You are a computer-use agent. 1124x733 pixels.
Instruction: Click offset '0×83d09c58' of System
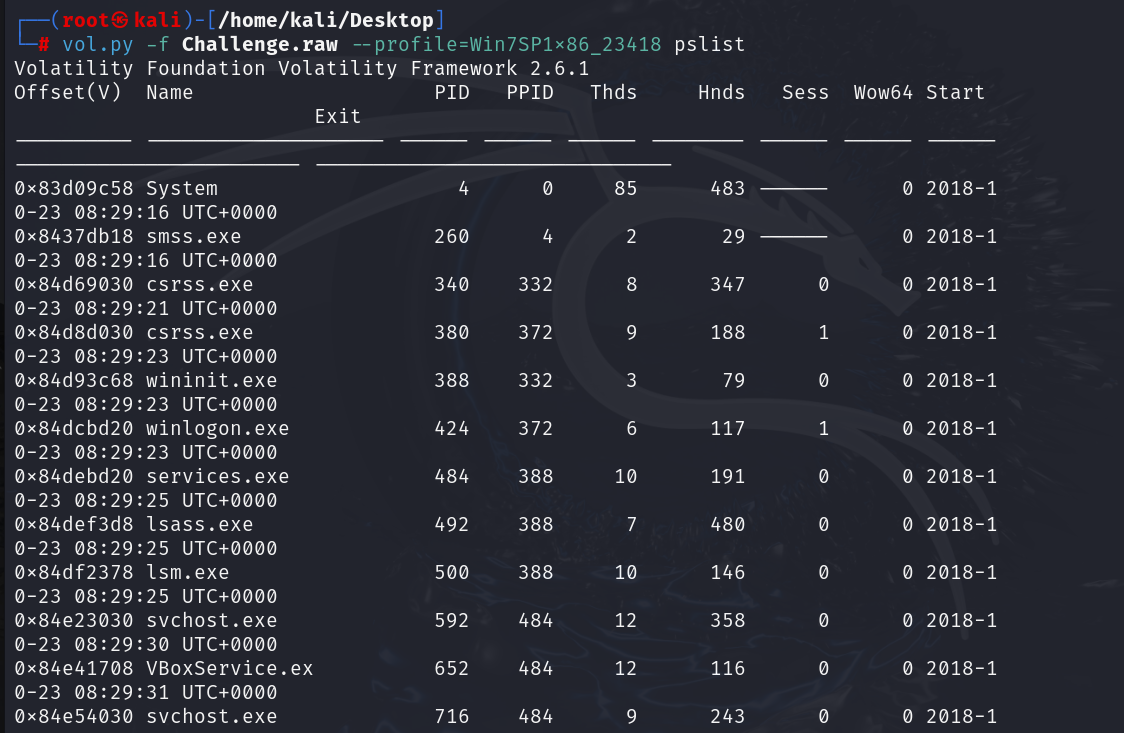click(74, 188)
